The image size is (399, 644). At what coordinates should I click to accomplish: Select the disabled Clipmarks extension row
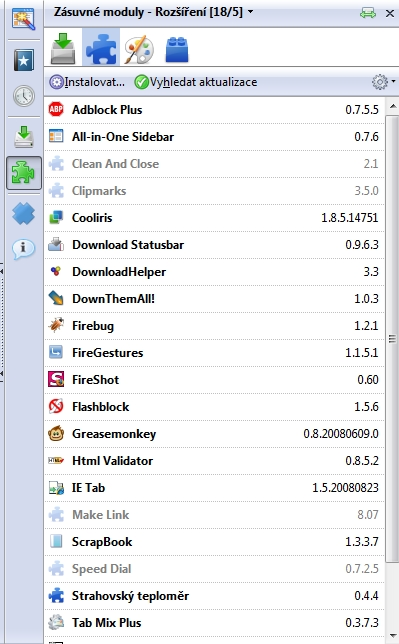(214, 191)
